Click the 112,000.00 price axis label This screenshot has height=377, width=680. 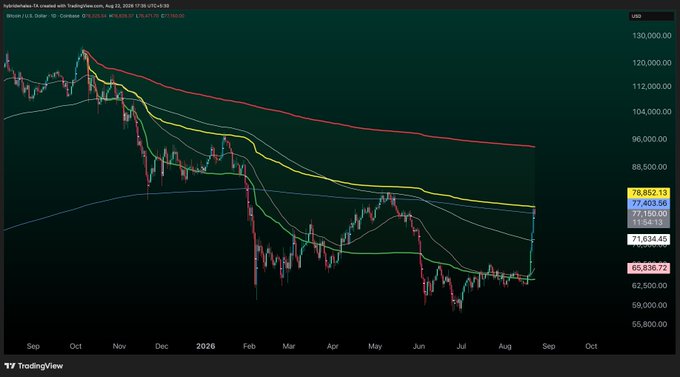click(x=652, y=87)
